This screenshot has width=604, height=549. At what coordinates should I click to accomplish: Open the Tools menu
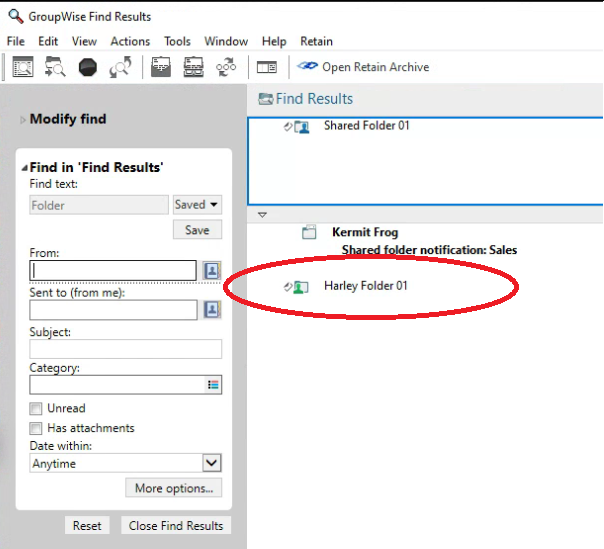(177, 41)
